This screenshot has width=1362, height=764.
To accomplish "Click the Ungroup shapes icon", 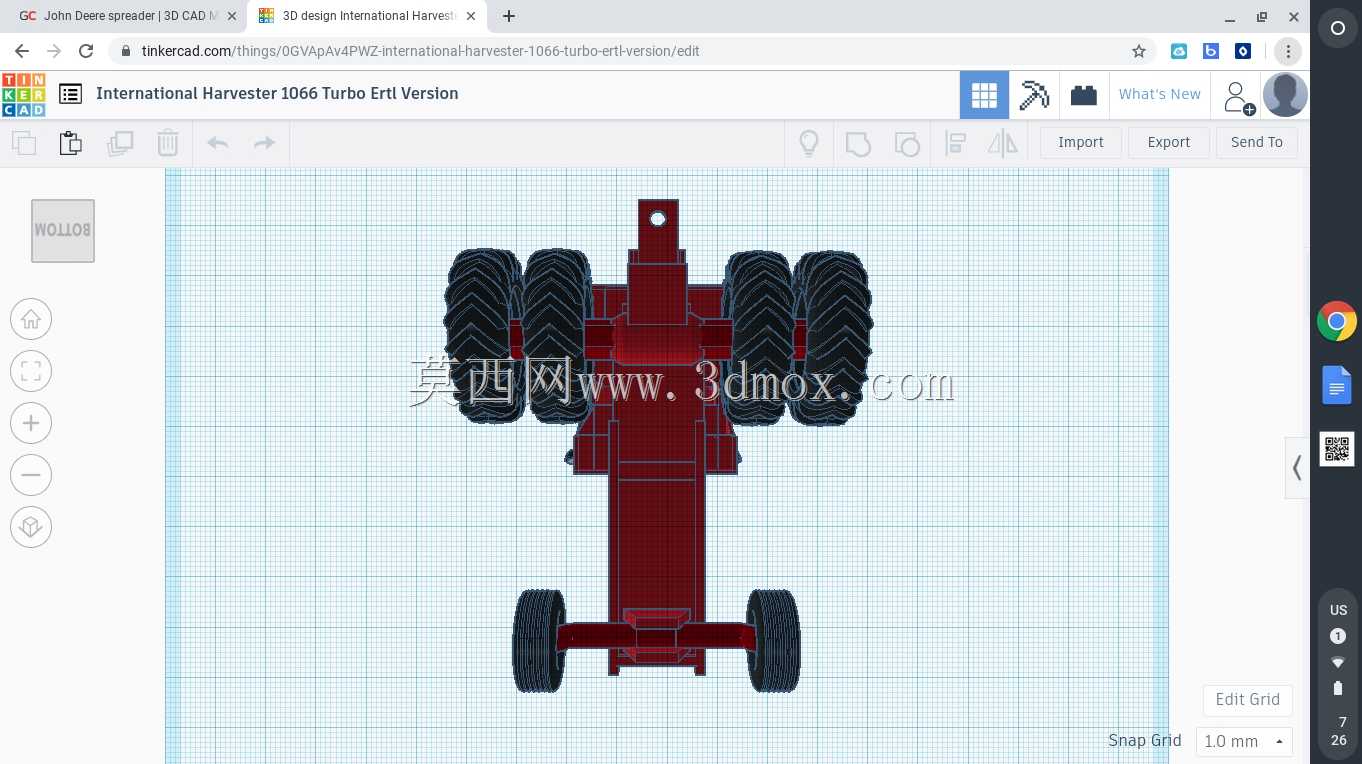I will click(907, 143).
